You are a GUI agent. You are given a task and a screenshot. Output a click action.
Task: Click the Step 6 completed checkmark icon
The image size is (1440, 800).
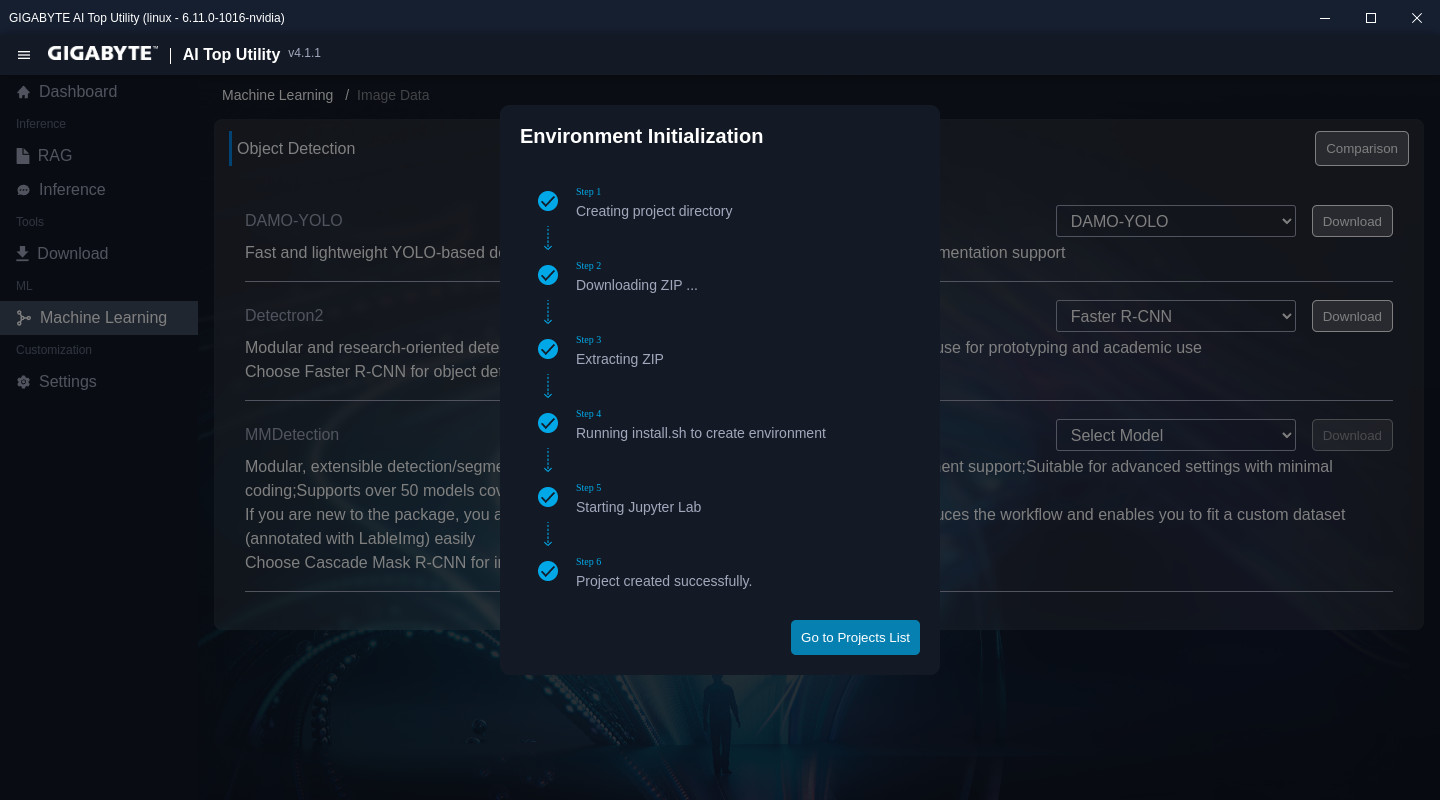[548, 571]
